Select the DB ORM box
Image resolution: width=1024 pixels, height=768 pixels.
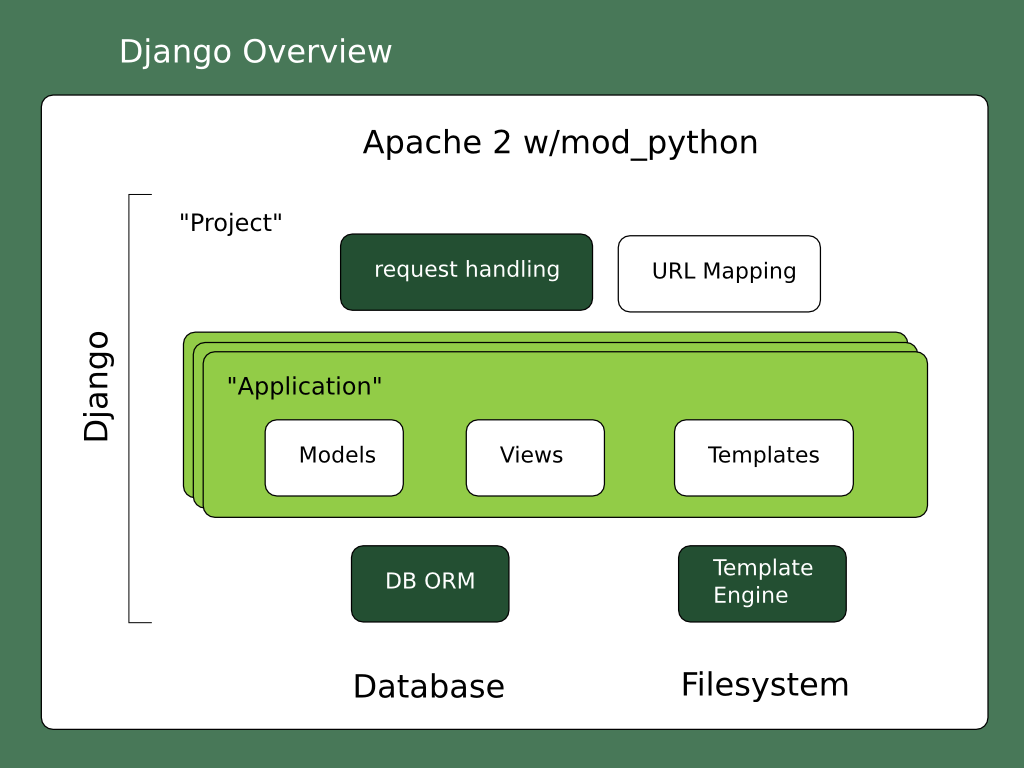click(430, 584)
